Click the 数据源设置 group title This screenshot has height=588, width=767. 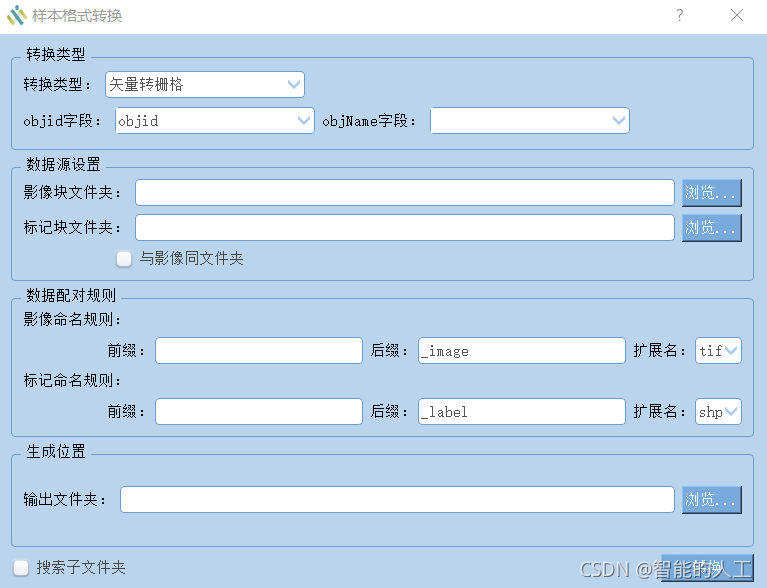pos(63,164)
